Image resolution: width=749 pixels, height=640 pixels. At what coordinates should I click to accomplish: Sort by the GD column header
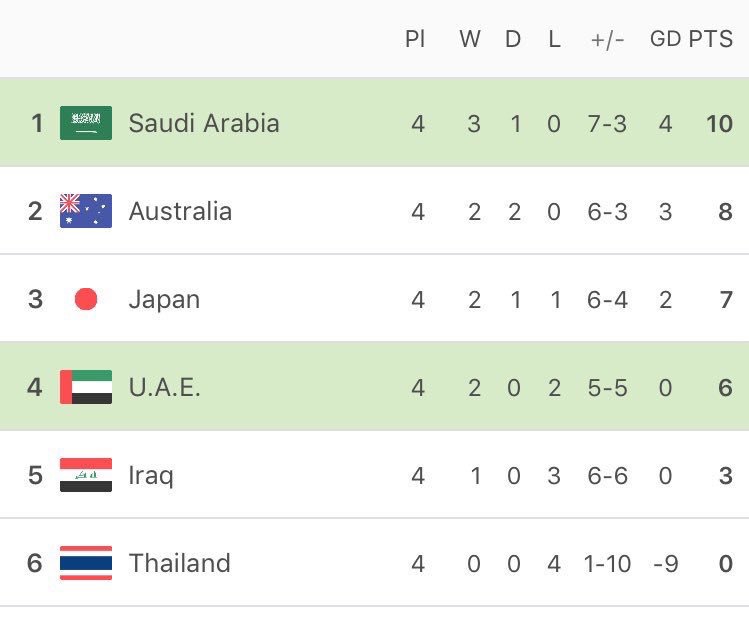665,39
